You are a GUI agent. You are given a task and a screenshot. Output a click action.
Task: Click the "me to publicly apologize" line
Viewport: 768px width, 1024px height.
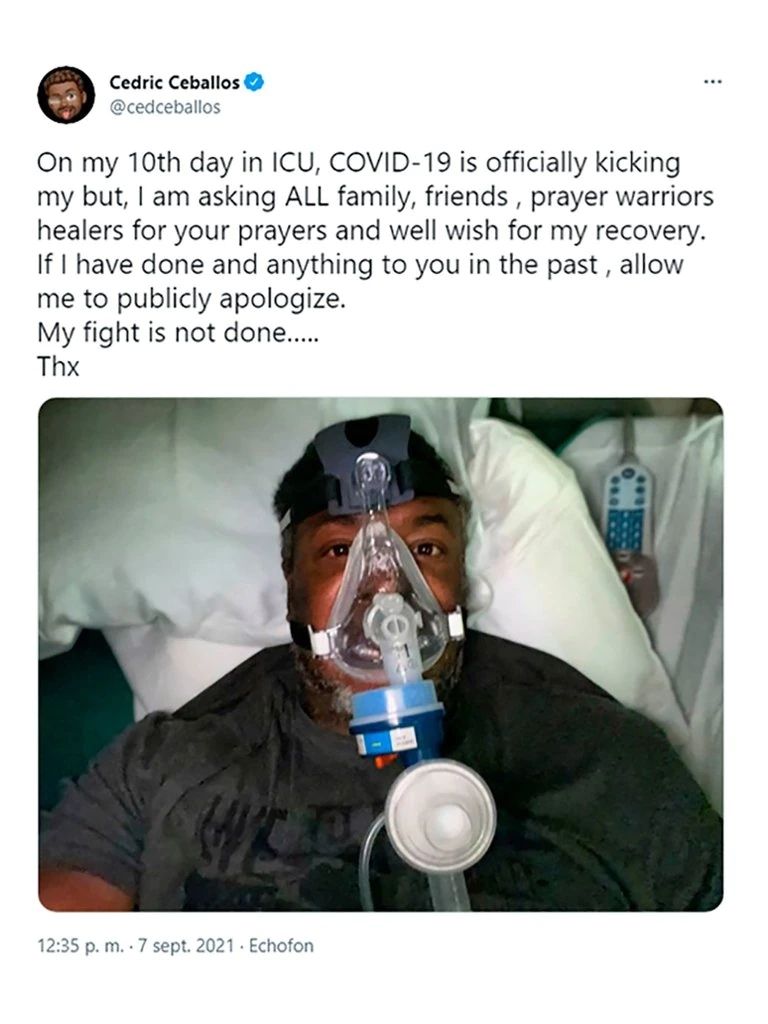coord(191,298)
